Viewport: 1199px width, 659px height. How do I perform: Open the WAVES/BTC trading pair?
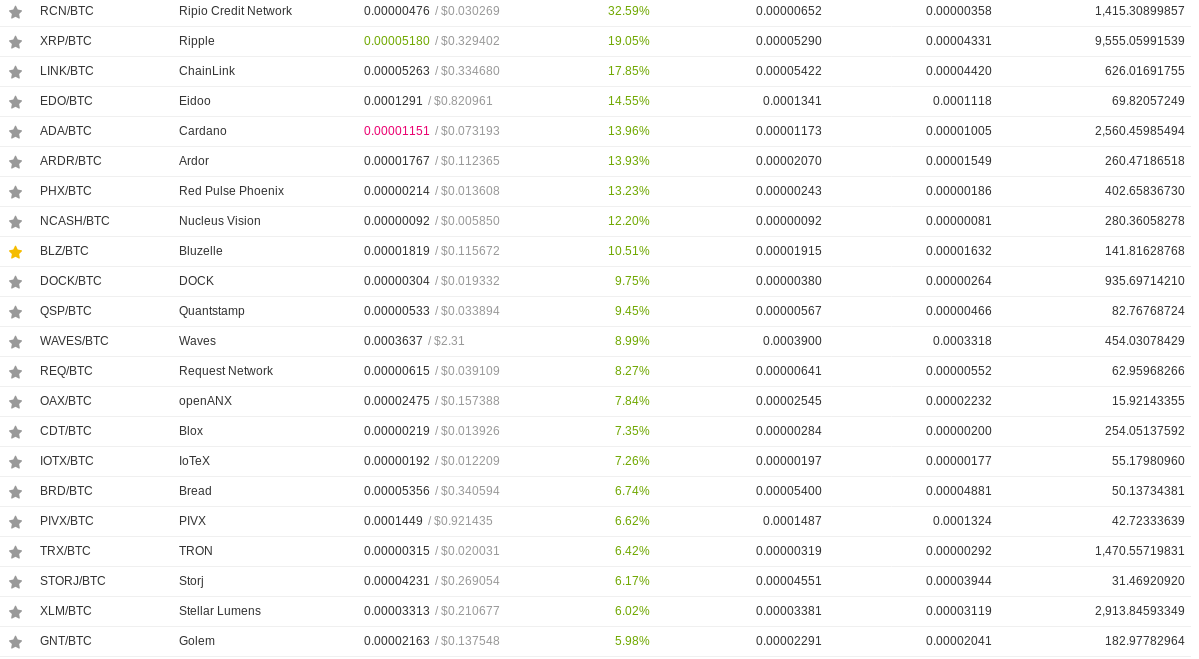tap(74, 341)
